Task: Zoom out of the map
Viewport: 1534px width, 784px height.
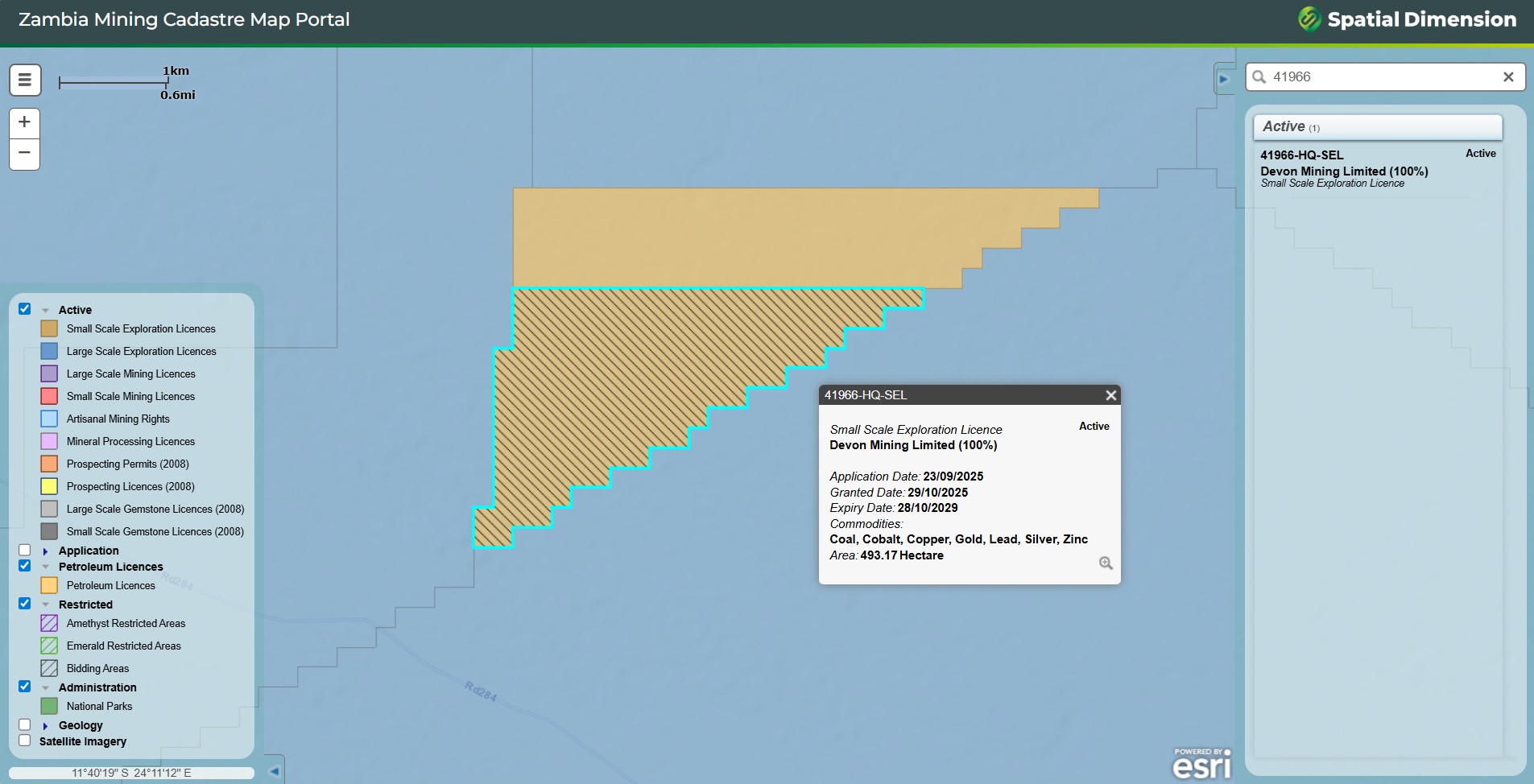Action: click(24, 153)
